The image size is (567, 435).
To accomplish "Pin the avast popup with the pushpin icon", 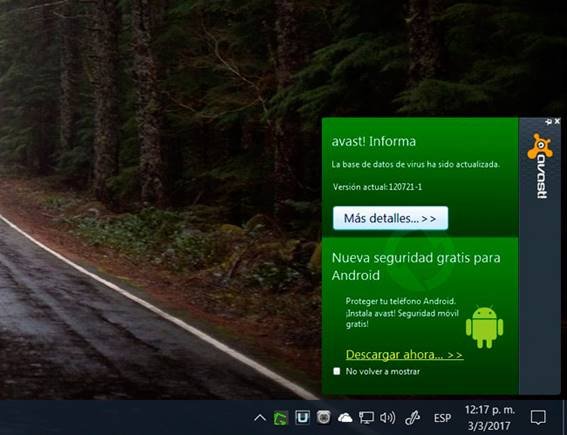I will pyautogui.click(x=549, y=122).
